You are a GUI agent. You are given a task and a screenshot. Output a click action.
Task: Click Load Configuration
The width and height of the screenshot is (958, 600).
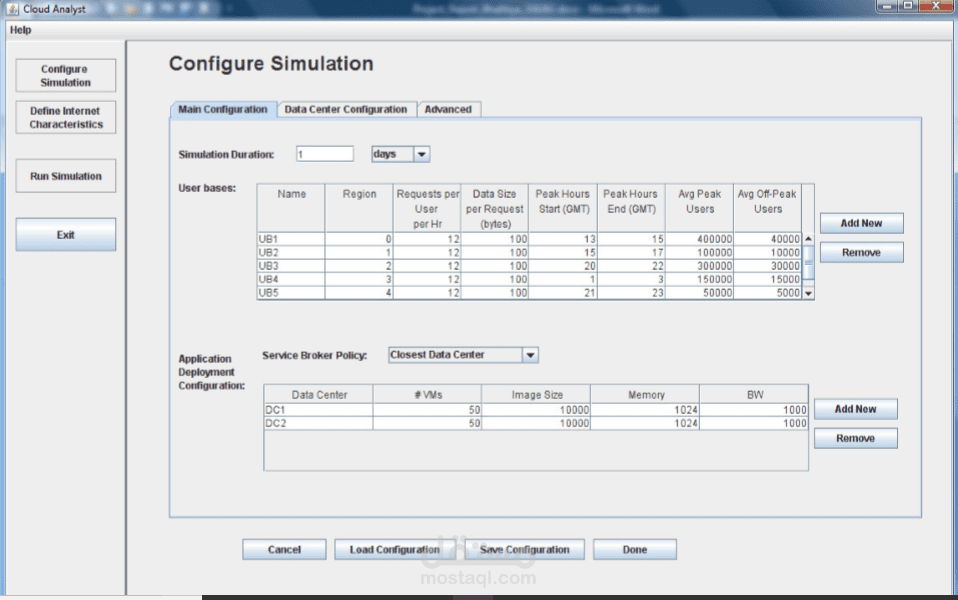tap(395, 549)
